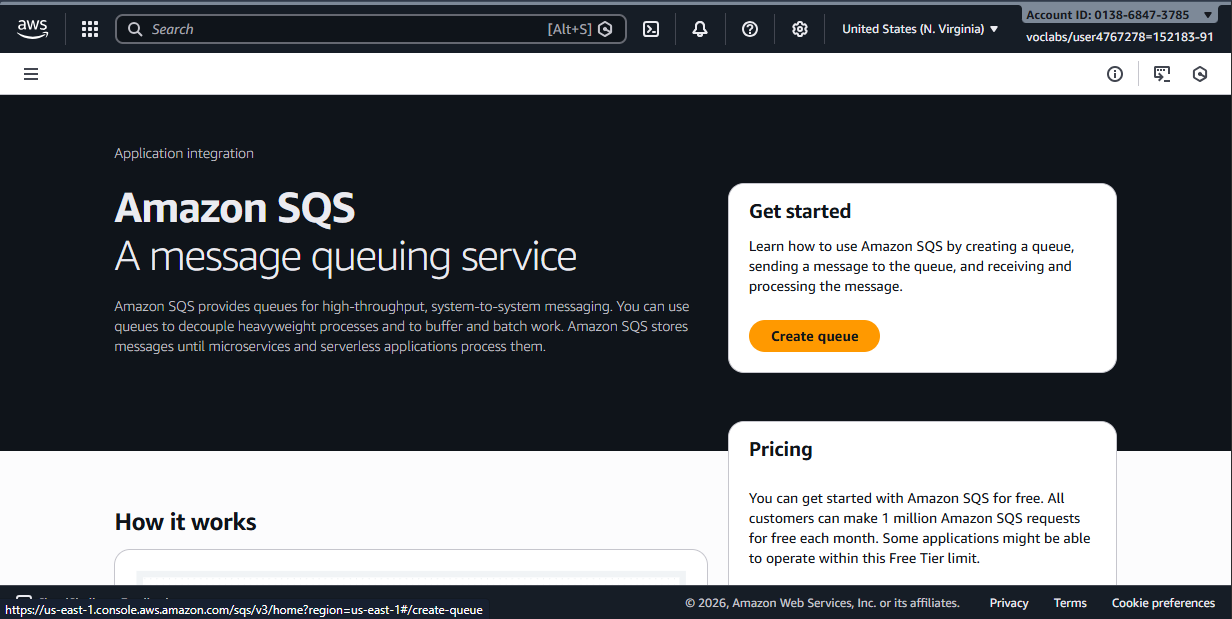Focus the Search input field
1232x619 pixels.
pyautogui.click(x=371, y=29)
